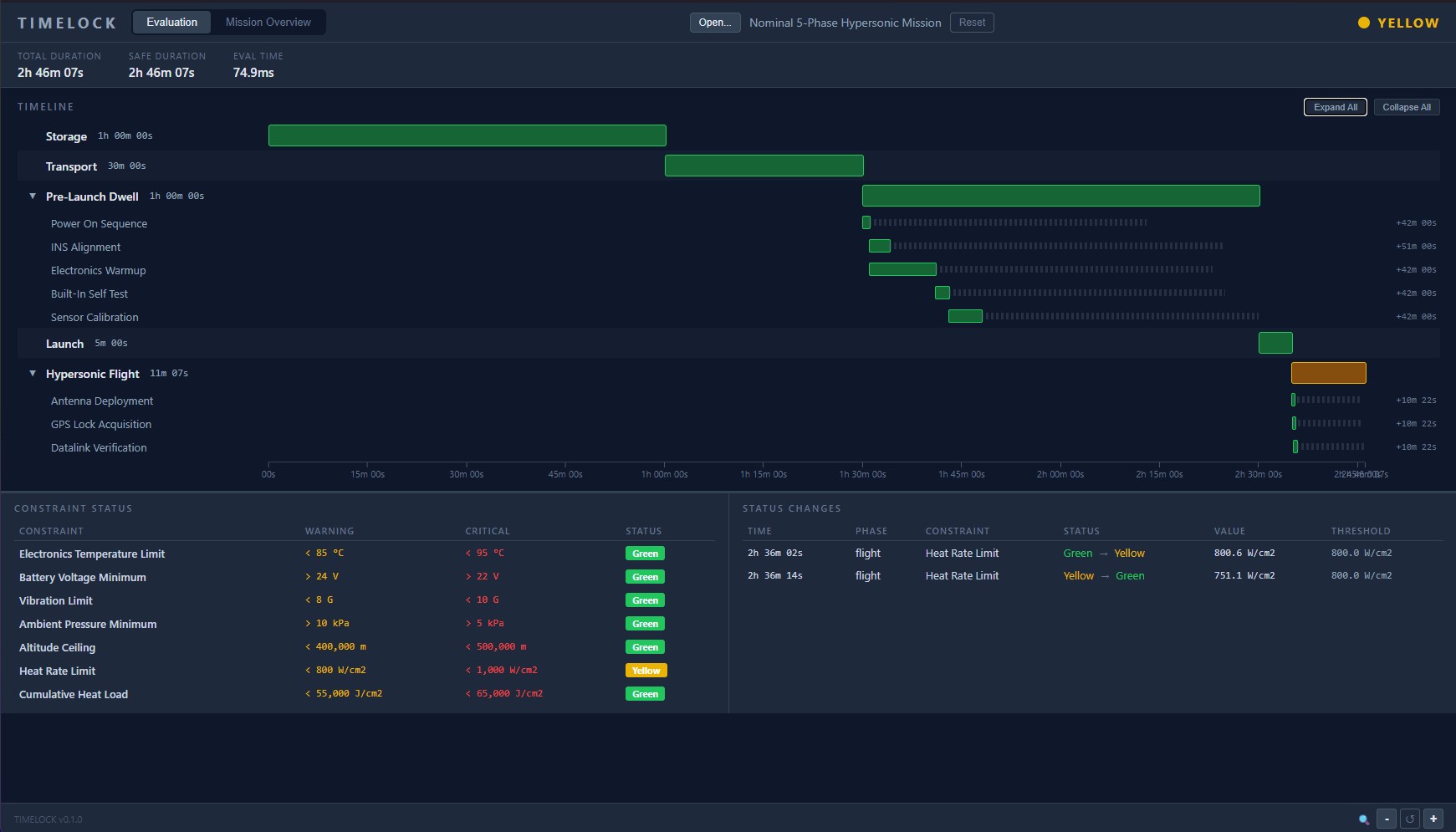
Task: Click Expand All in the timeline
Action: click(1336, 107)
